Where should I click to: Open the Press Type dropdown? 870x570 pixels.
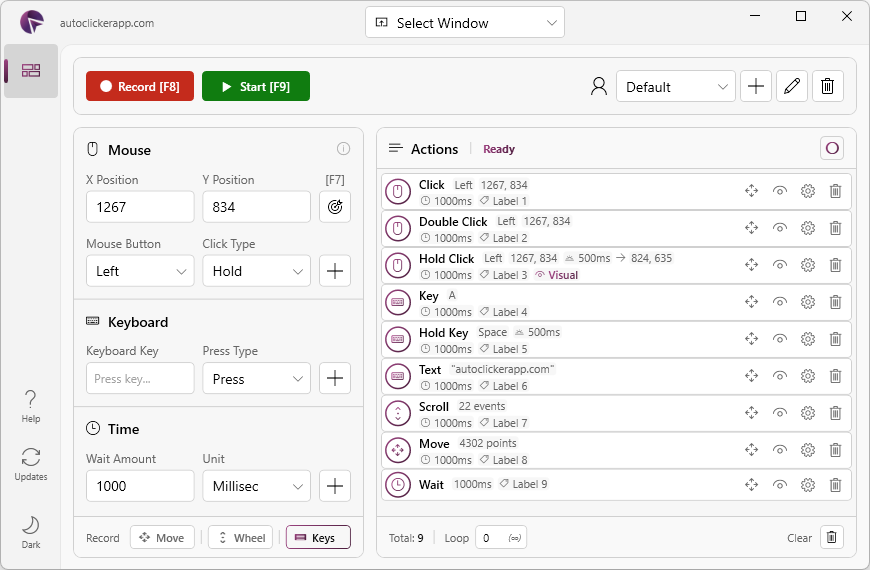(256, 379)
